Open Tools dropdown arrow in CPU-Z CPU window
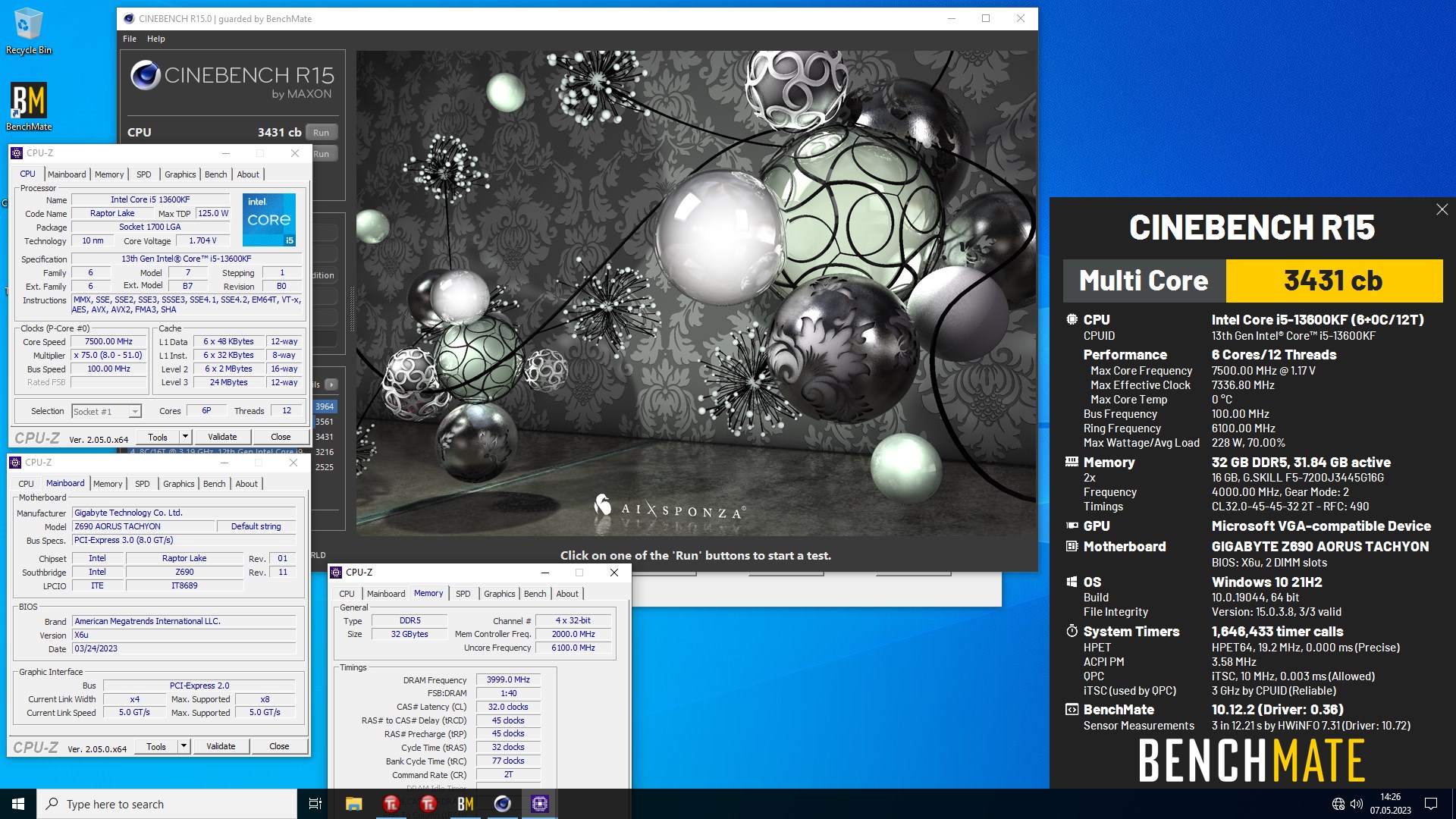This screenshot has width=1456, height=819. point(185,437)
